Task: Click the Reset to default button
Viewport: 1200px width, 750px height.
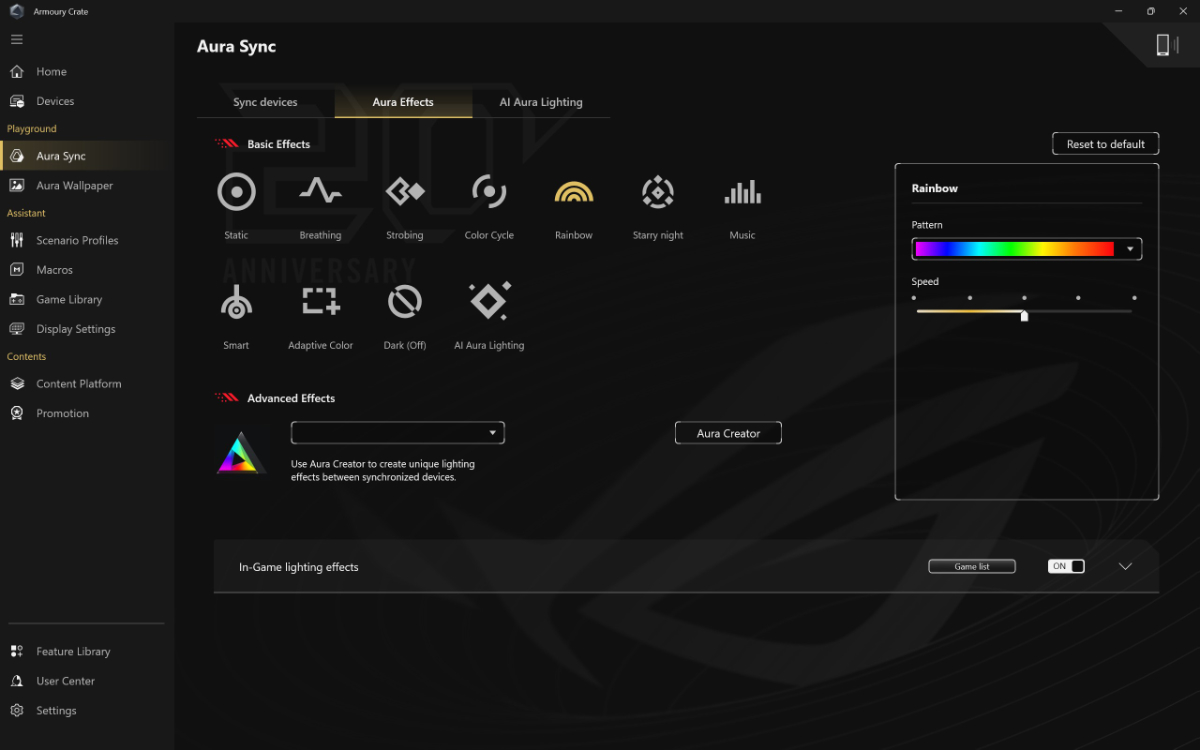Action: 1105,144
